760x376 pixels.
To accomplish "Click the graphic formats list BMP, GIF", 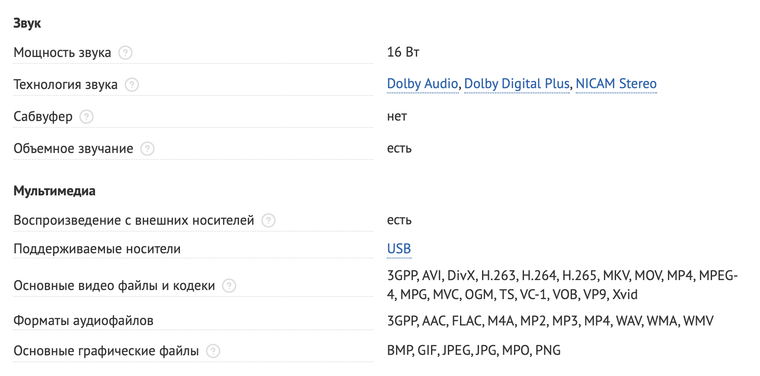I will [474, 350].
